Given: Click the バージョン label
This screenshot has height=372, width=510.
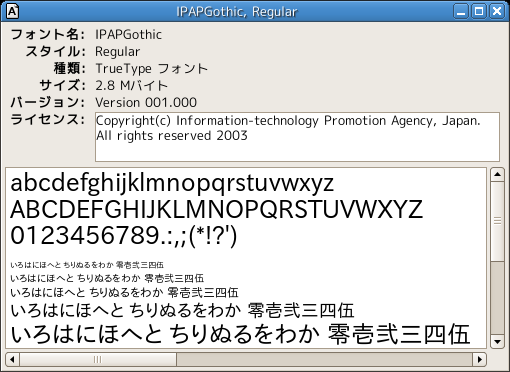Looking at the screenshot, I should tap(48, 103).
